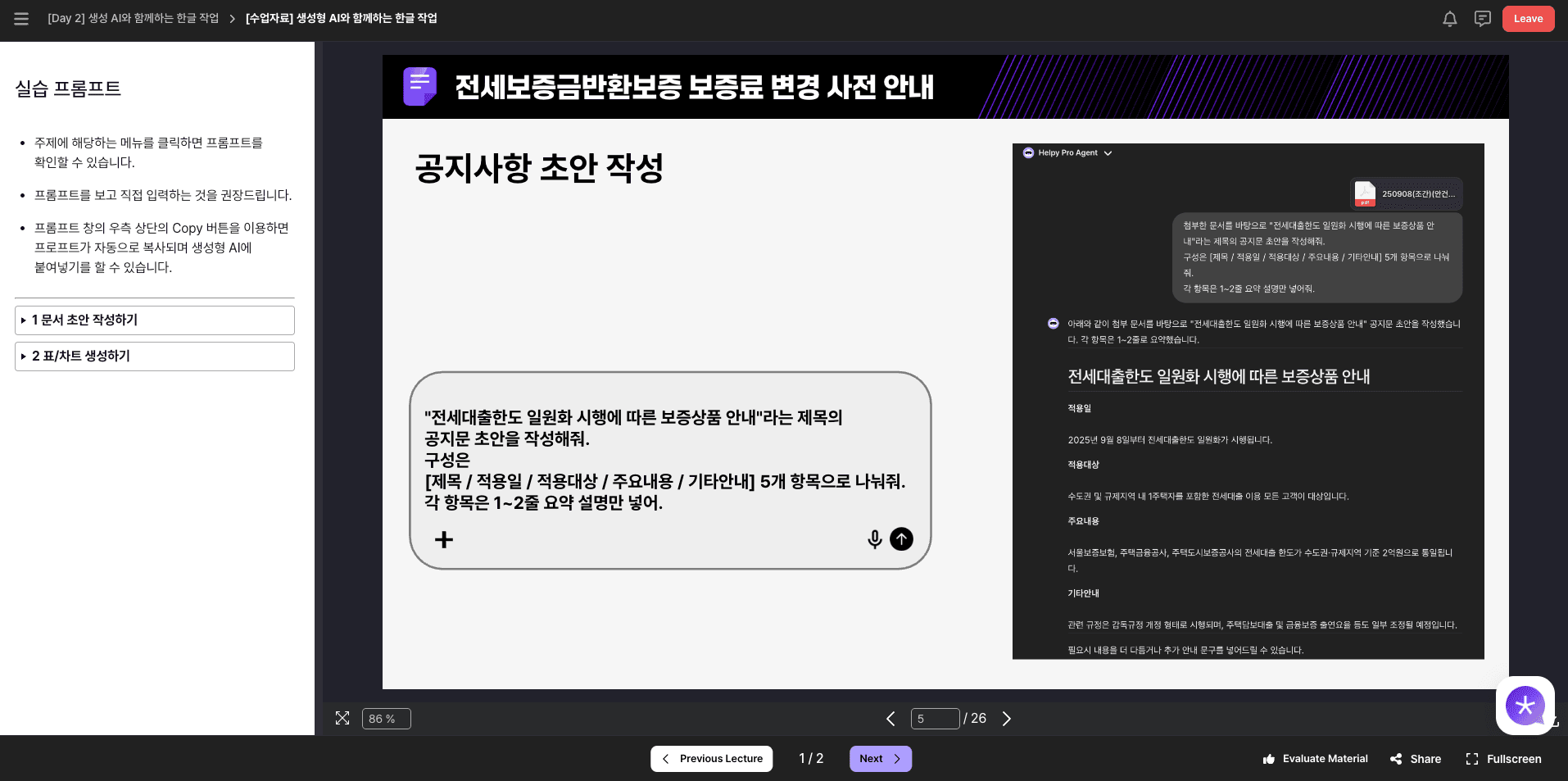
Task: Click the plus icon in prompt box
Action: click(444, 539)
